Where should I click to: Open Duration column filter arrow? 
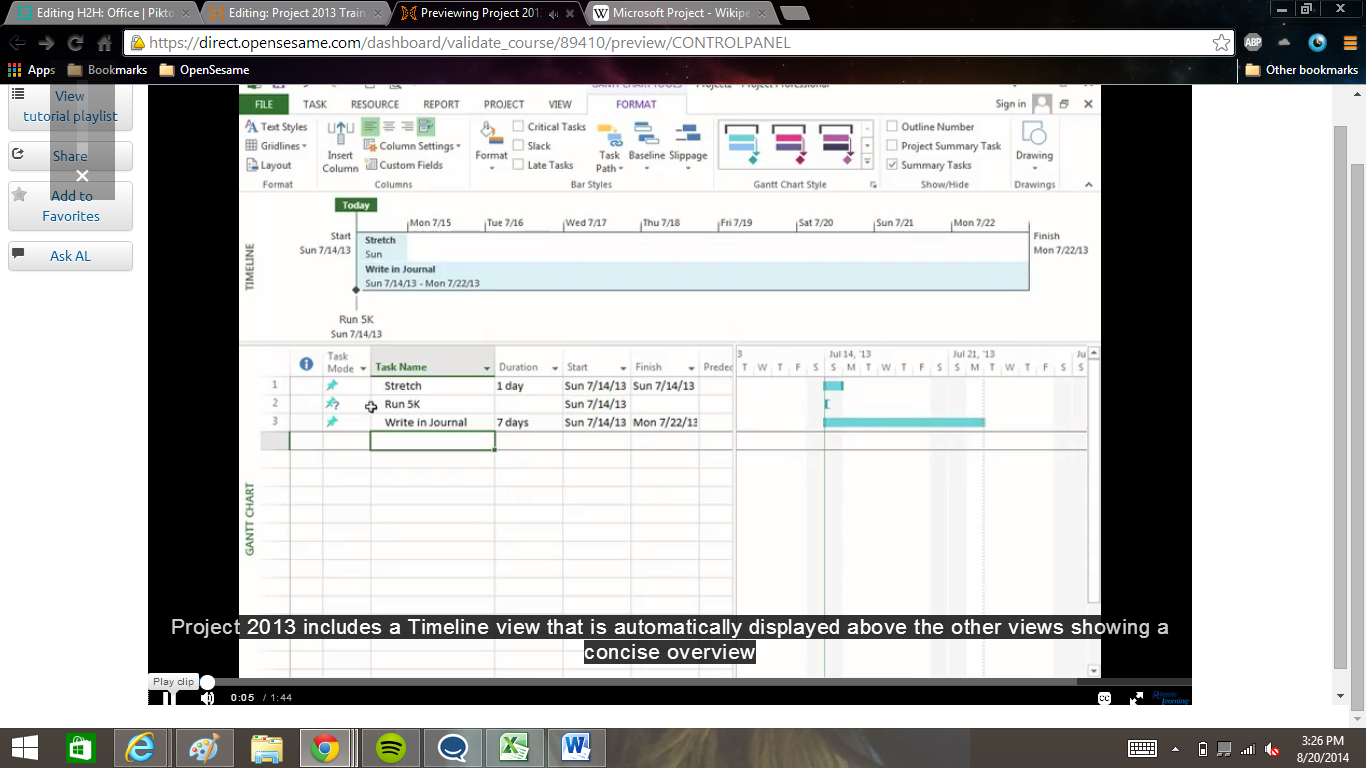(555, 368)
